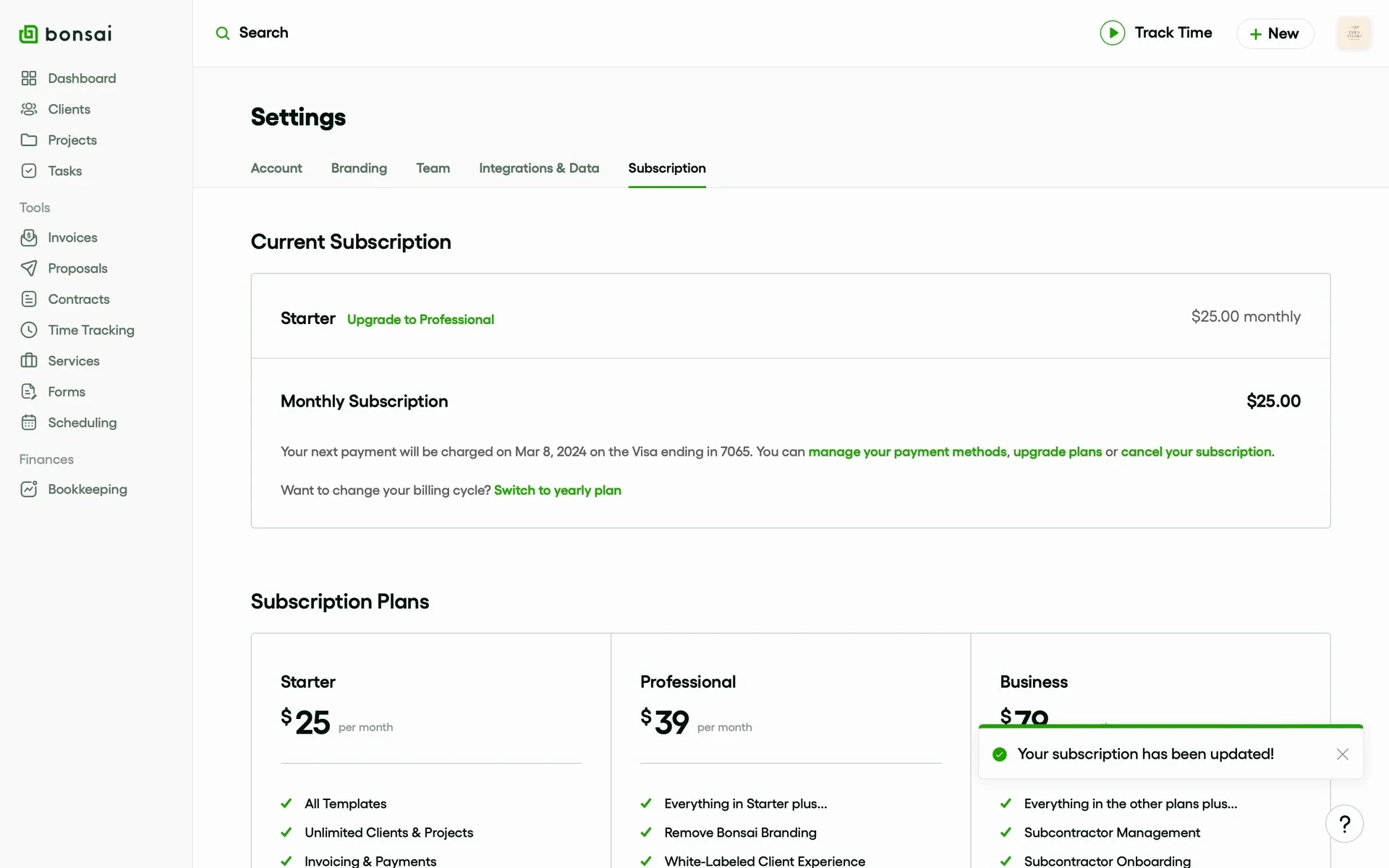Open the Team tab
The height and width of the screenshot is (868, 1389).
coord(433,168)
